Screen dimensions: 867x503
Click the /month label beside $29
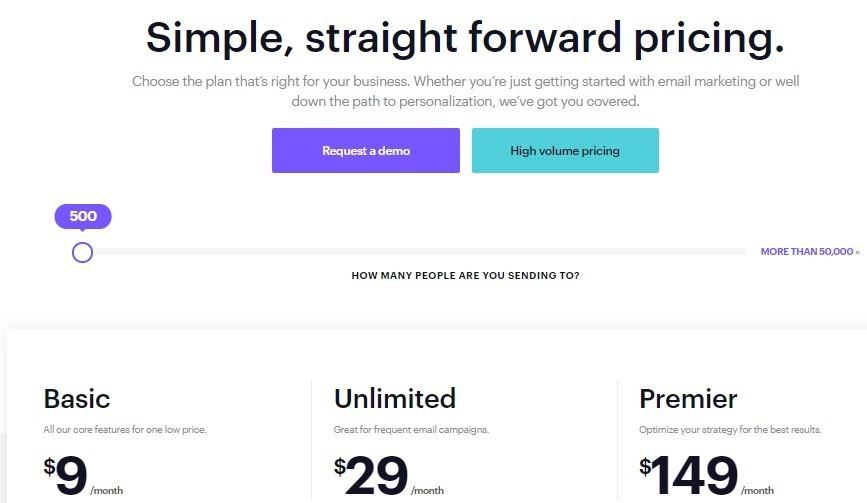pyautogui.click(x=428, y=491)
